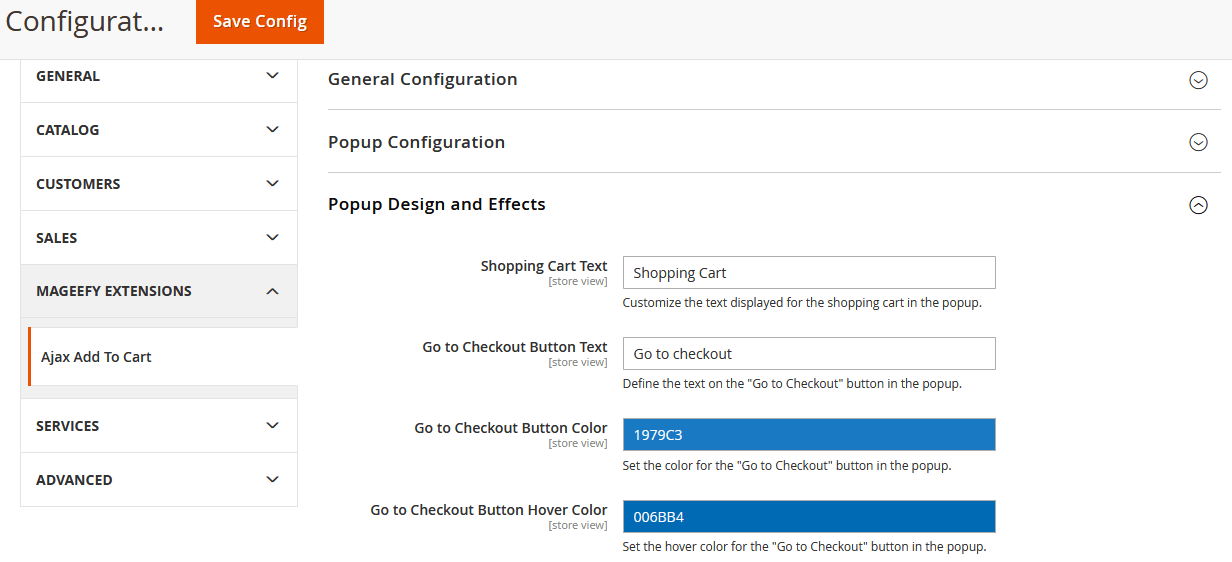Click the Popup Configuration circular expand icon
This screenshot has width=1232, height=562.
1198,143
